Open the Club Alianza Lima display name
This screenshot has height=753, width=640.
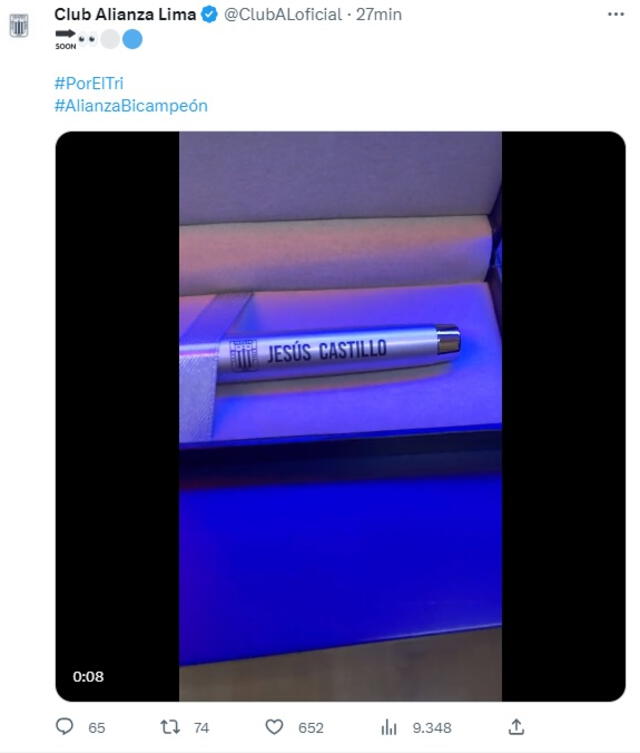point(125,14)
